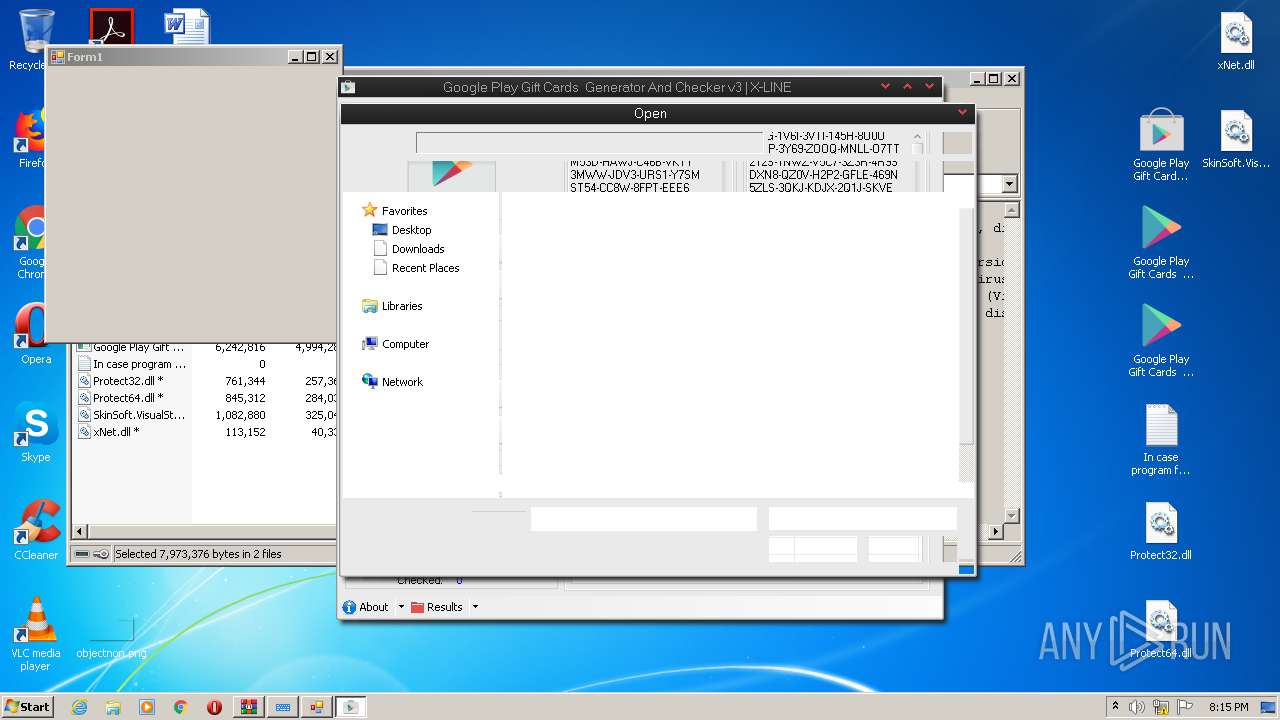1280x720 pixels.
Task: Switch to the WinRAR taskbar button
Action: click(x=249, y=707)
